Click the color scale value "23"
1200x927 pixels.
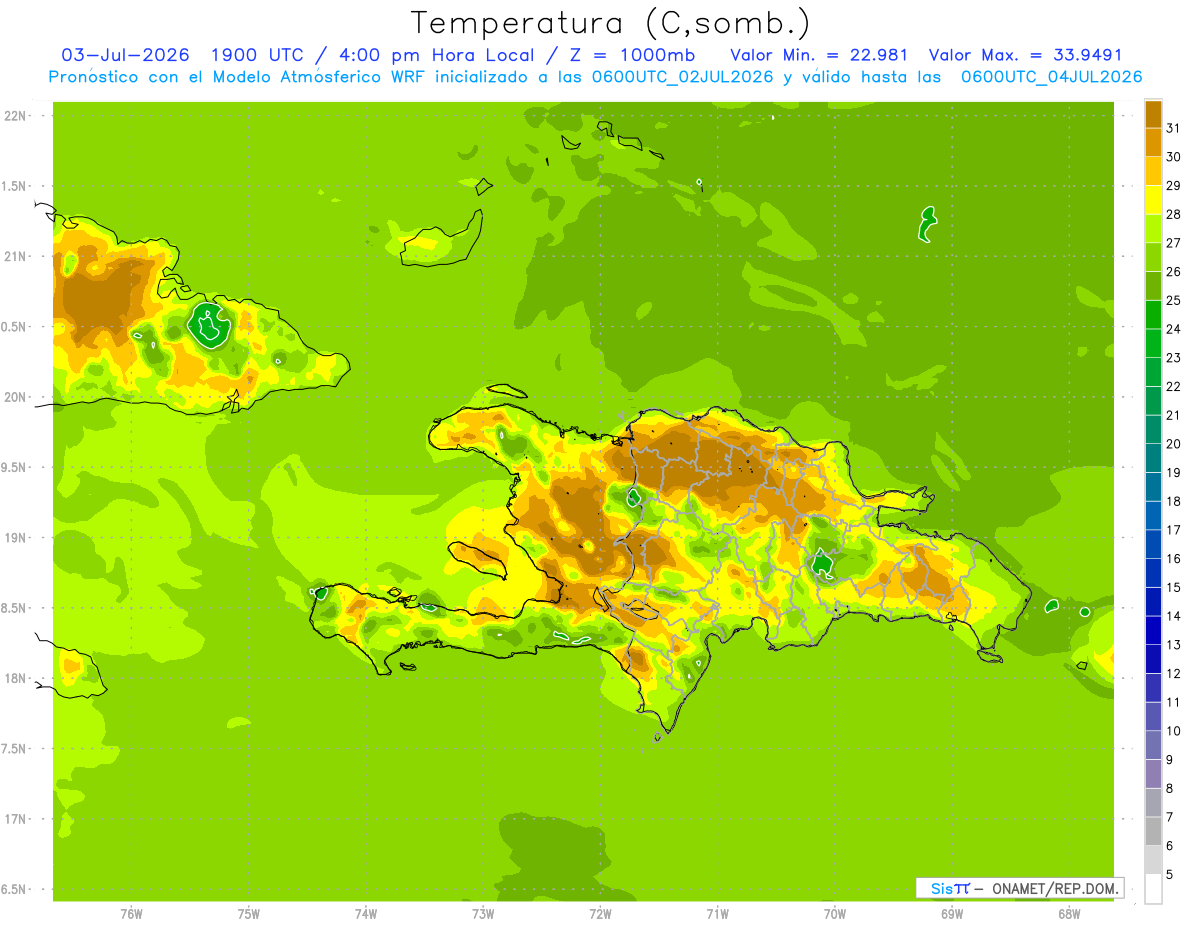pyautogui.click(x=1173, y=357)
